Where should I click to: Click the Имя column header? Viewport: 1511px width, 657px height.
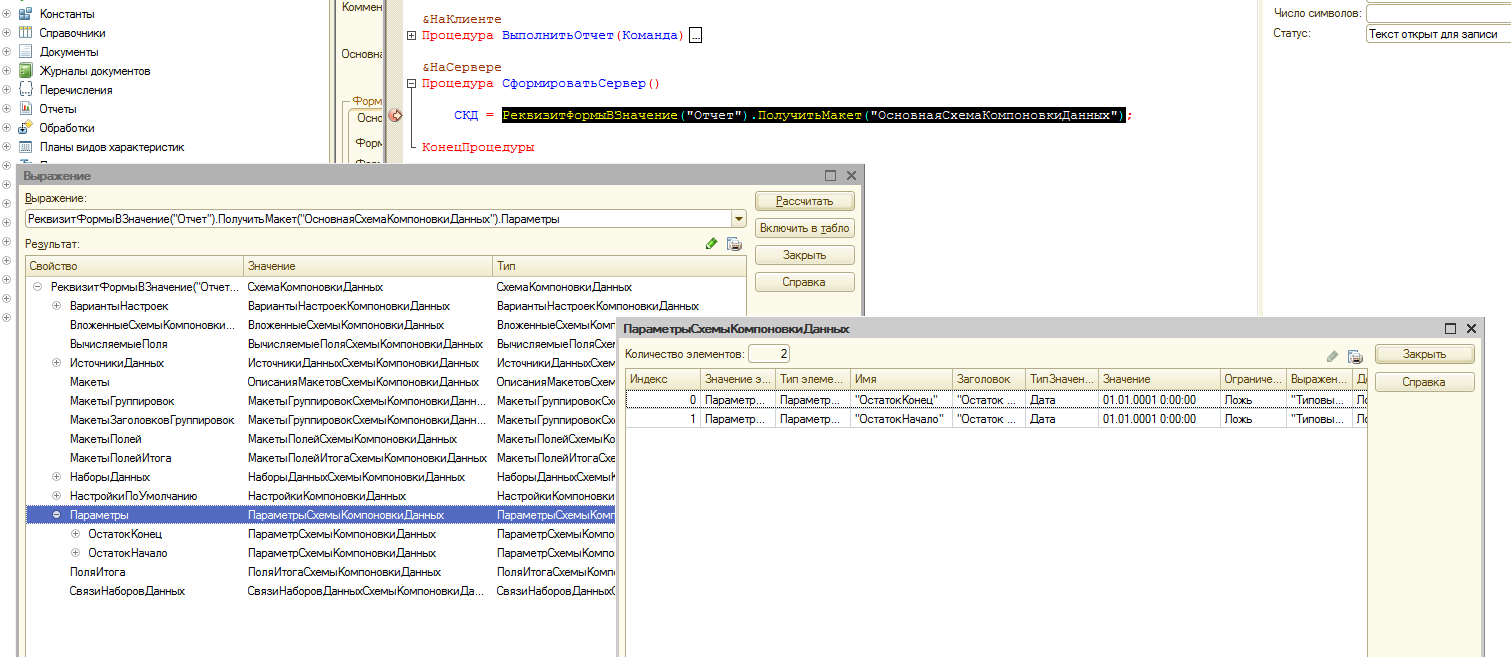(901, 379)
